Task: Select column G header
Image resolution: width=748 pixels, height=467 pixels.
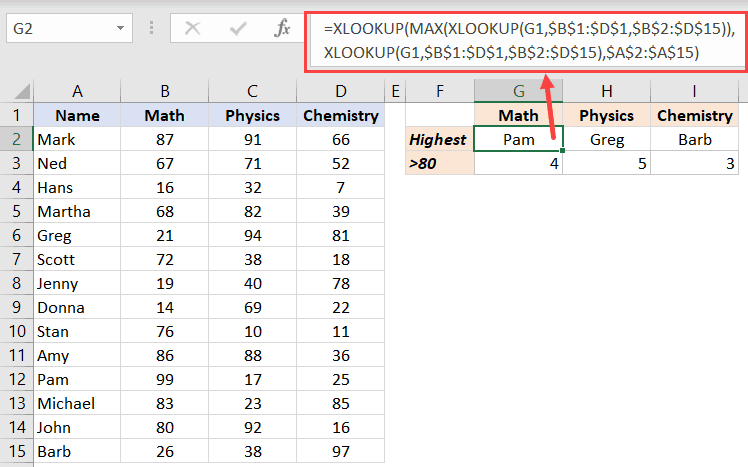Action: [x=519, y=91]
